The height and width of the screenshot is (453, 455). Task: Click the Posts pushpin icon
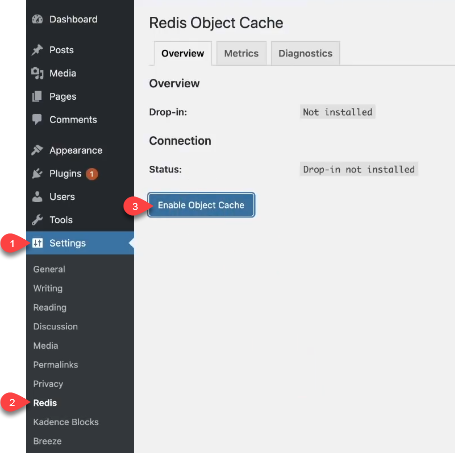click(x=37, y=50)
